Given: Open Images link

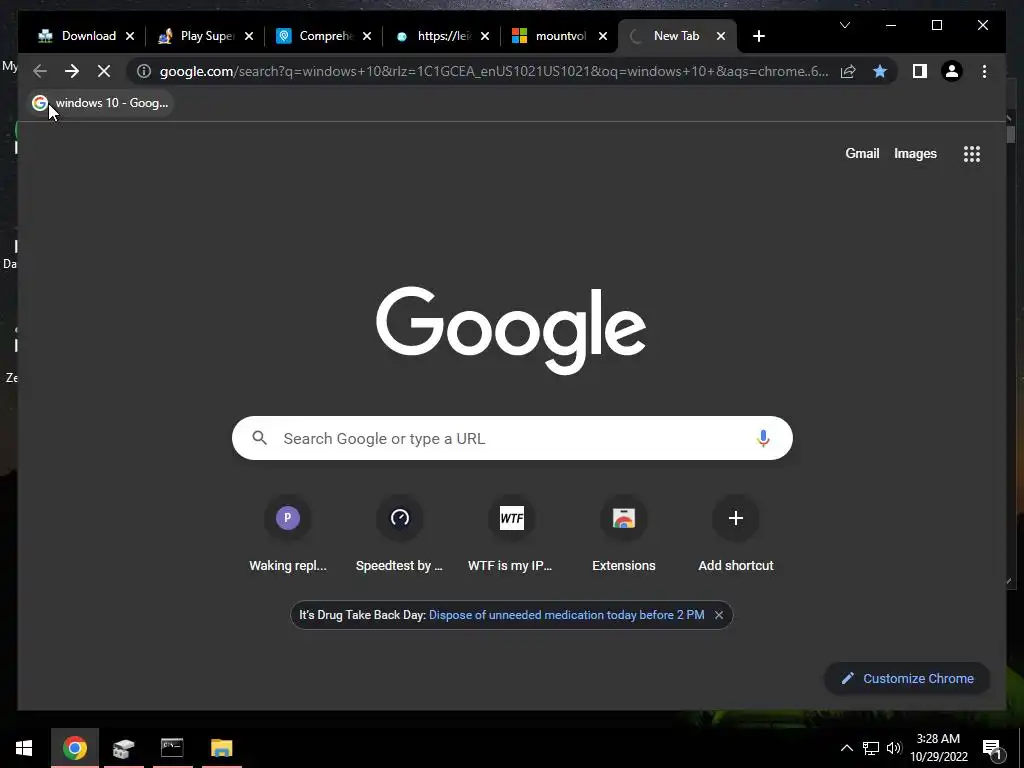Looking at the screenshot, I should coord(915,153).
